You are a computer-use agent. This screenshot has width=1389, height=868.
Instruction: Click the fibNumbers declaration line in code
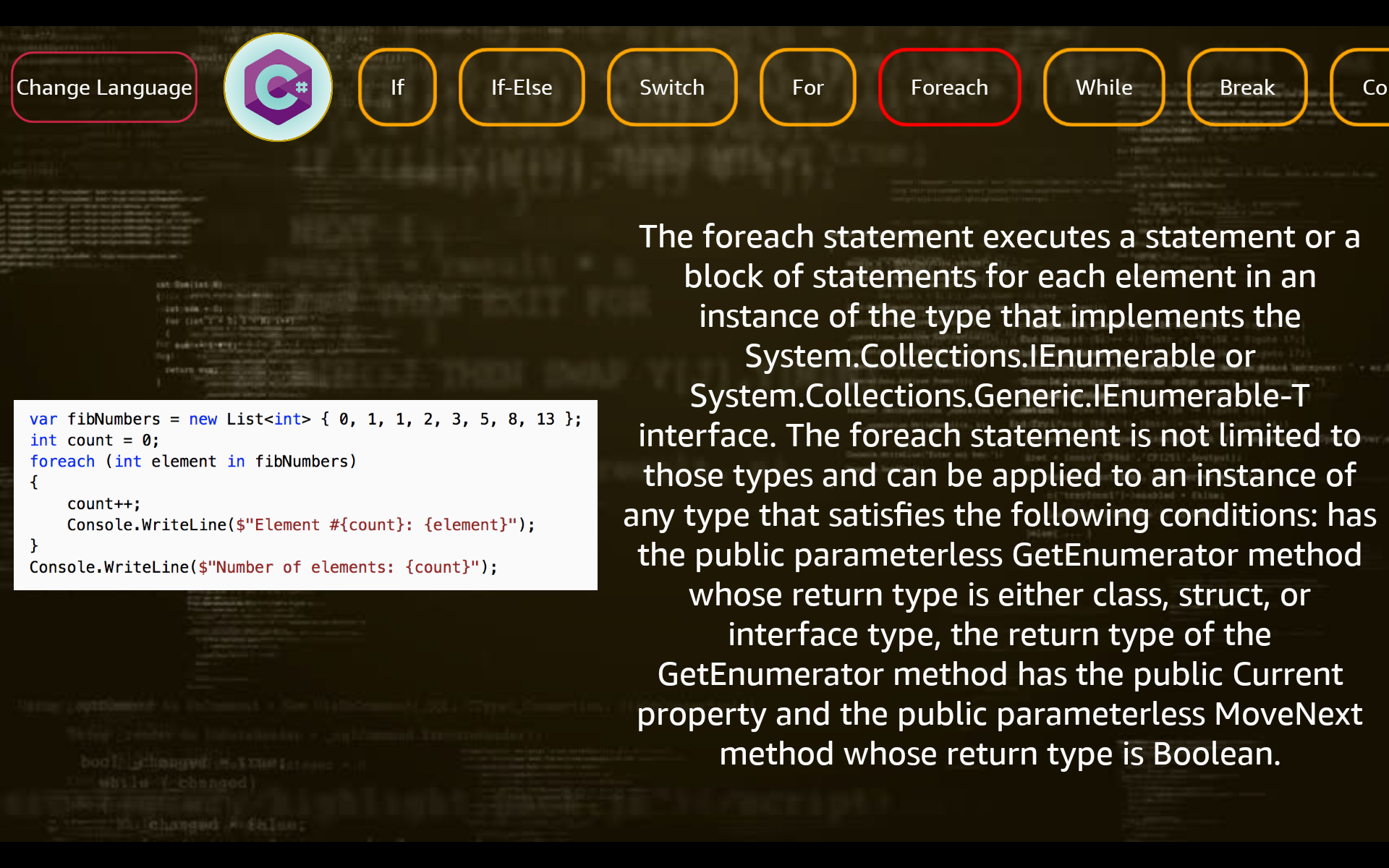[x=305, y=420]
